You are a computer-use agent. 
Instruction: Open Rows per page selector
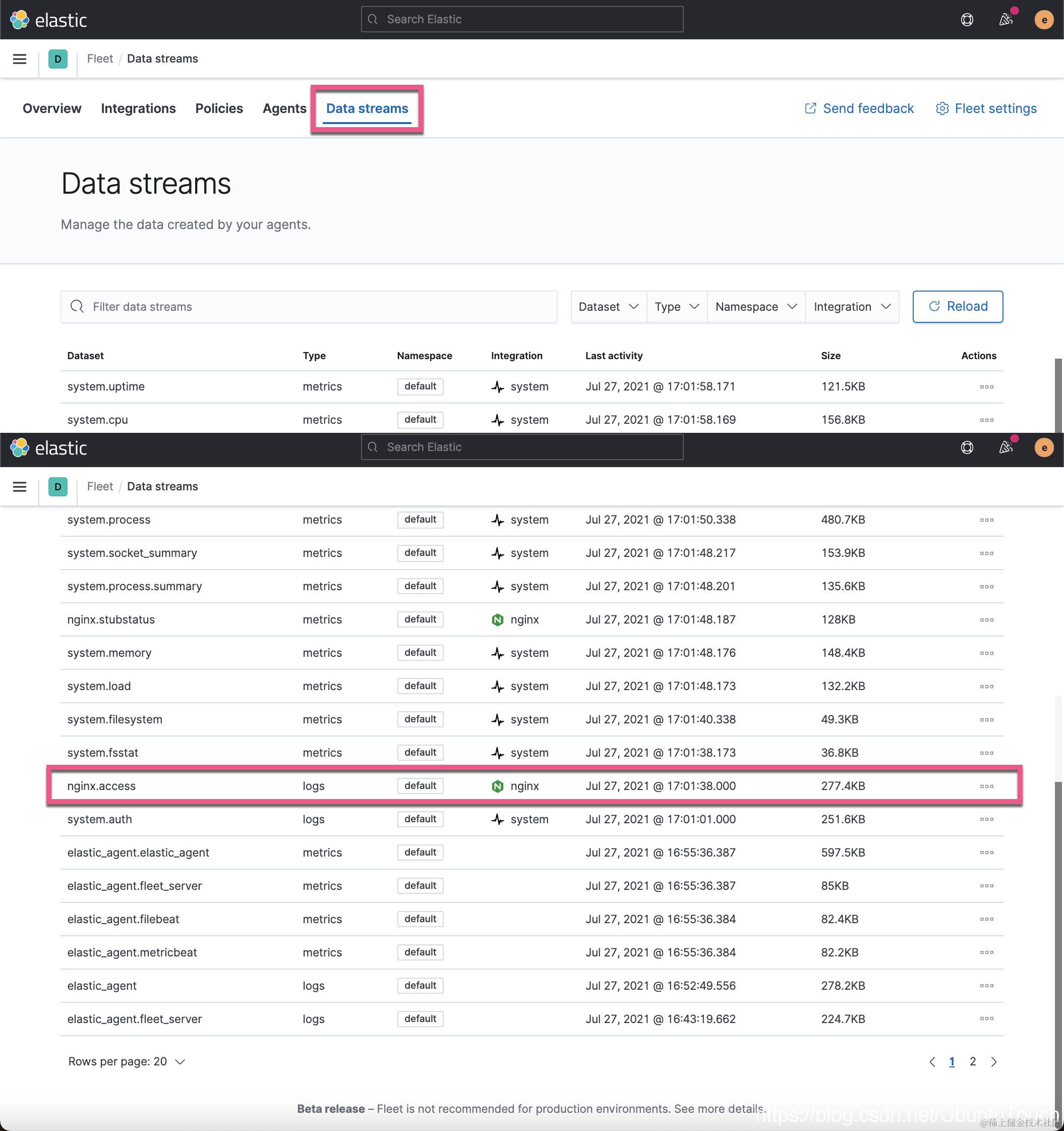coord(127,1061)
